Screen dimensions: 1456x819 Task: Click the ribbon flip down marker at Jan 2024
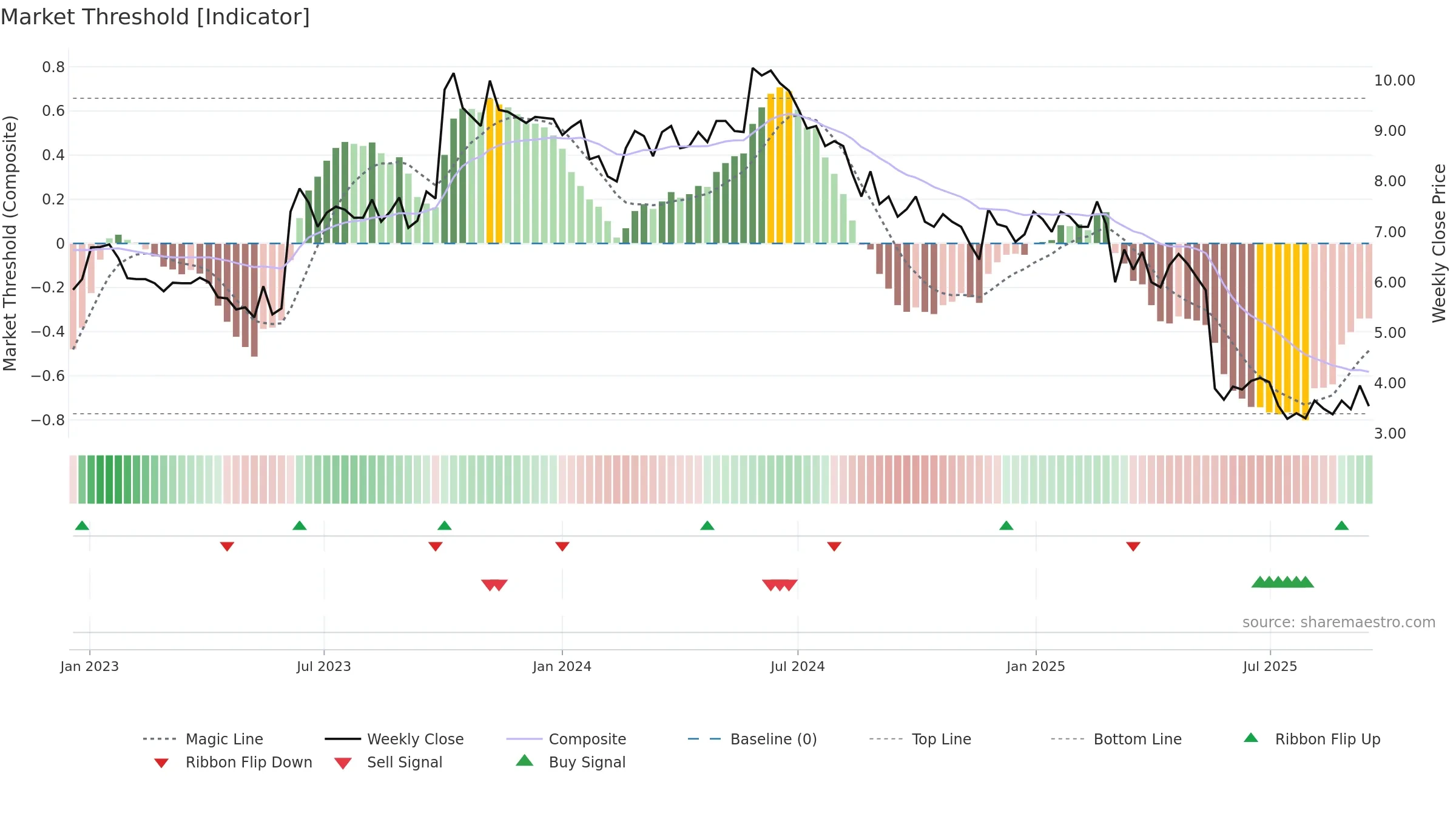click(x=562, y=547)
